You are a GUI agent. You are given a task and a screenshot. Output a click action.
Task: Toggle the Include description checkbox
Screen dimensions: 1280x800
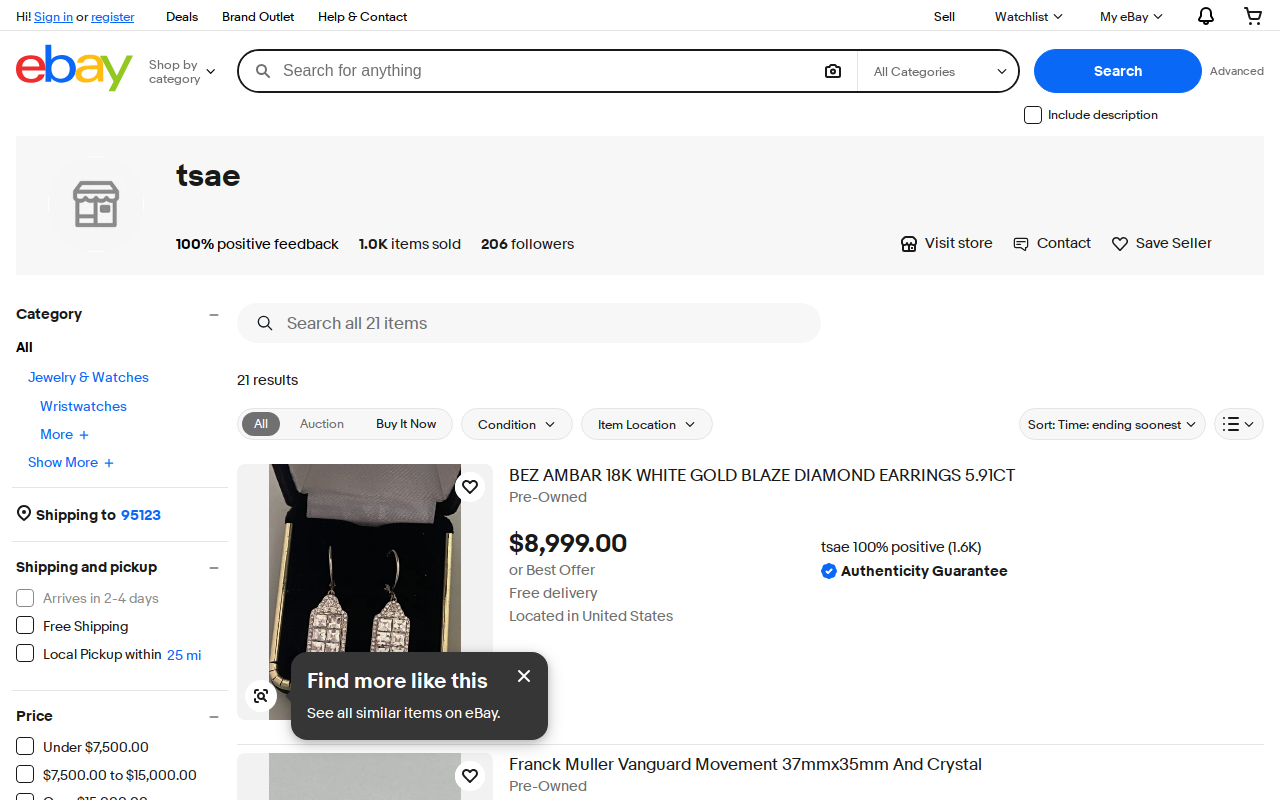[1033, 115]
